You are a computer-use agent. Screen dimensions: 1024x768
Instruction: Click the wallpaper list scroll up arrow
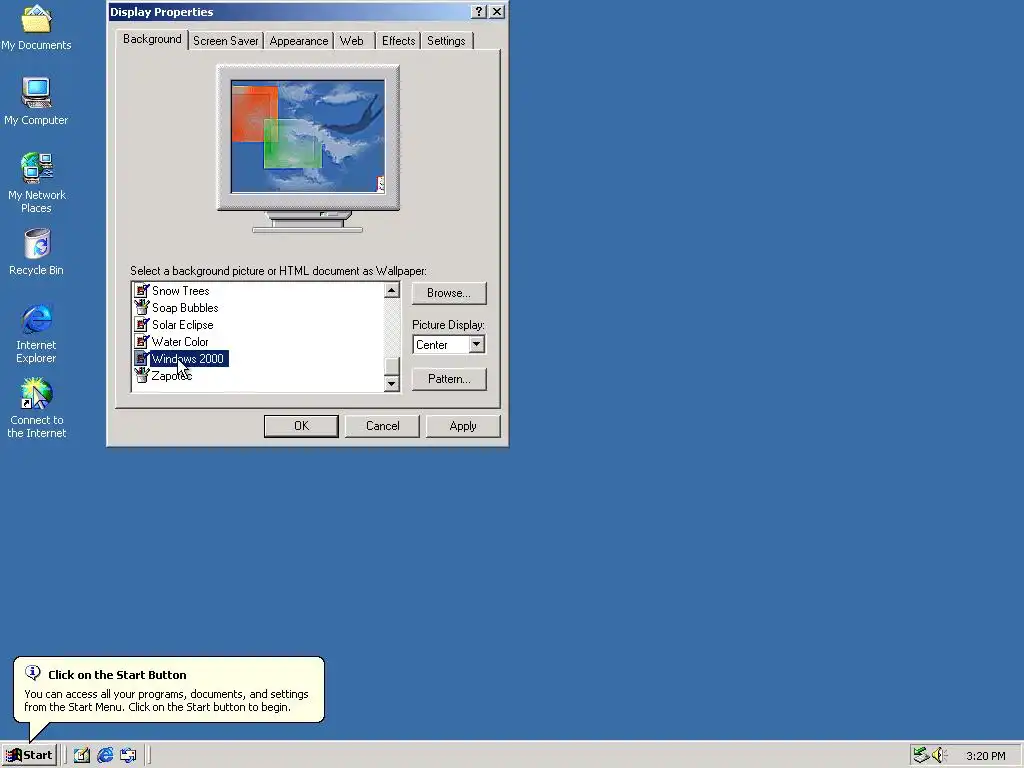(x=392, y=291)
